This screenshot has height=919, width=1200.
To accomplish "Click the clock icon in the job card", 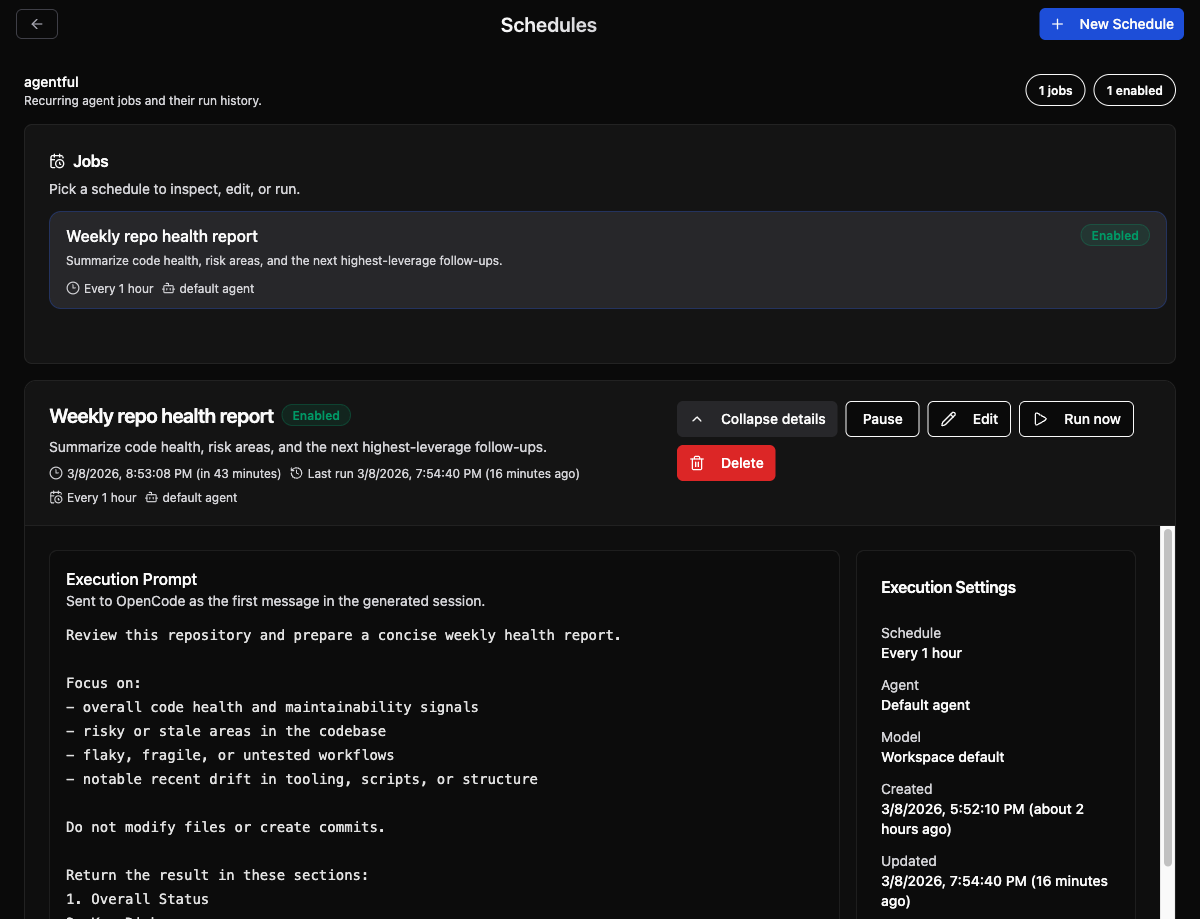I will pos(73,288).
